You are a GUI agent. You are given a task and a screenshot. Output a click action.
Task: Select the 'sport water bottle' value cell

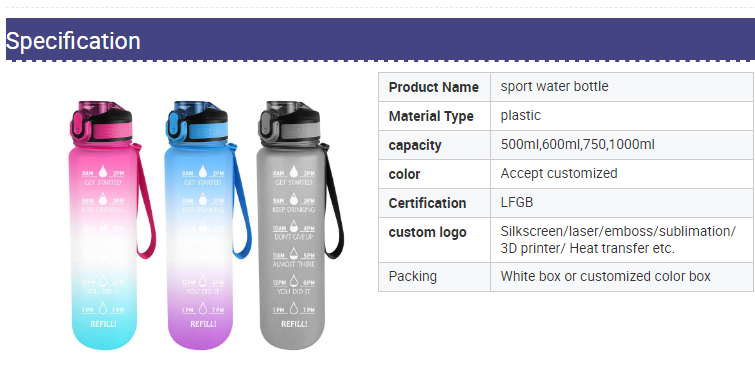pos(622,87)
